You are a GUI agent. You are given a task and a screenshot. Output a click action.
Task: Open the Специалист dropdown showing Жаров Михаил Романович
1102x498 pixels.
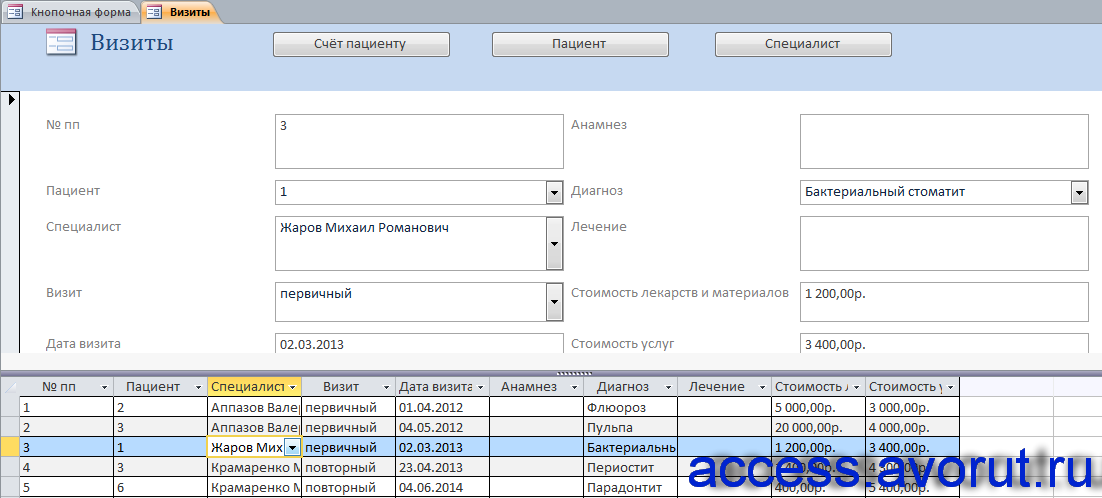tap(555, 243)
